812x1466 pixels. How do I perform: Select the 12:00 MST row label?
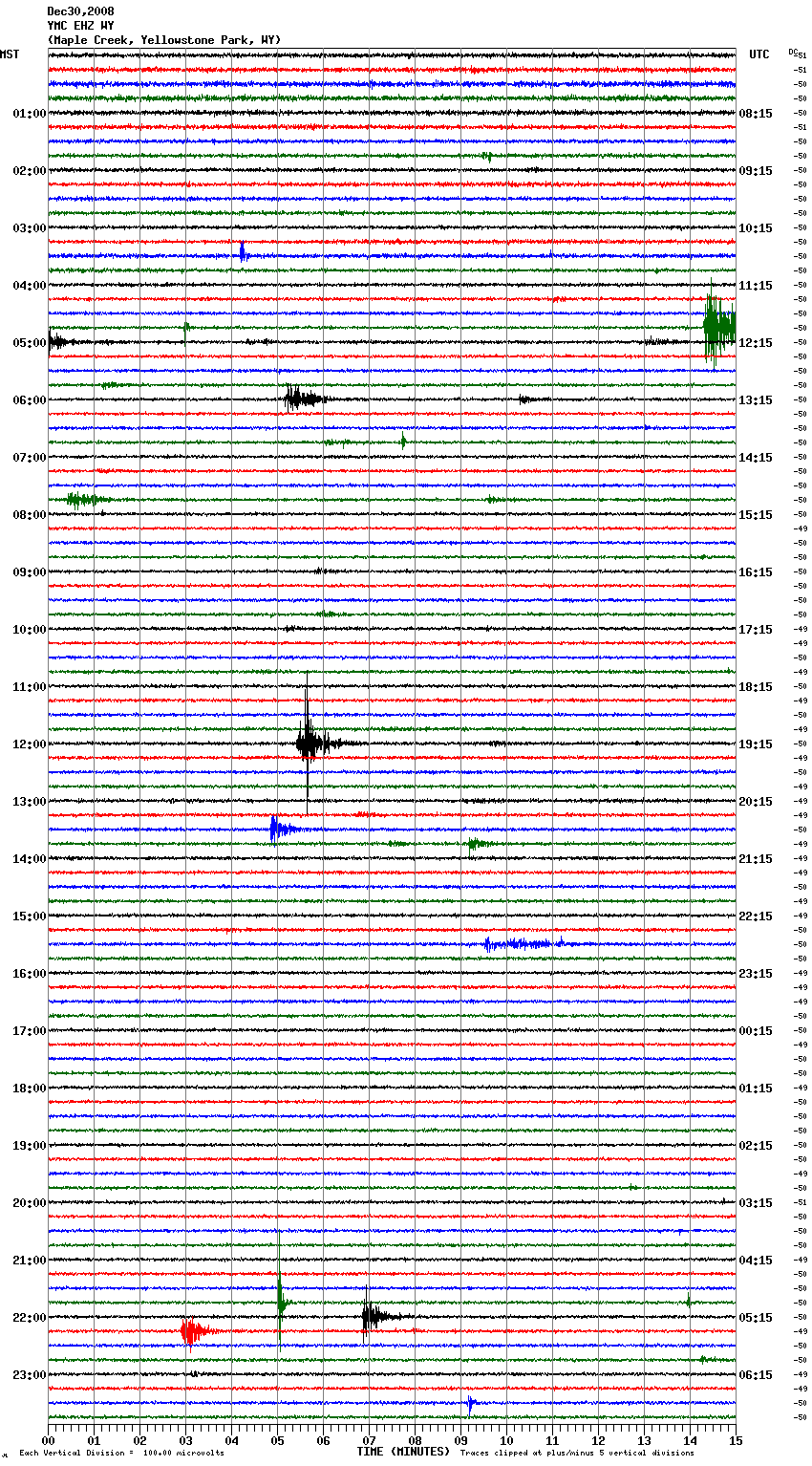(29, 744)
